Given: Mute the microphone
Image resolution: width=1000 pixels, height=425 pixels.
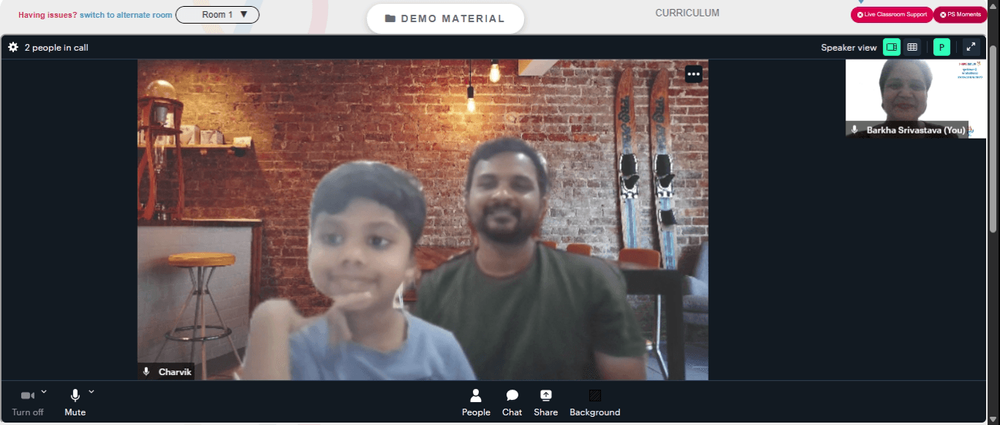Looking at the screenshot, I should [75, 403].
